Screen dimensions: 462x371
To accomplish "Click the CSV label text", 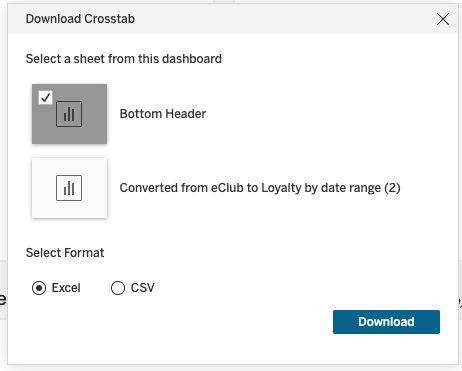I will [143, 288].
